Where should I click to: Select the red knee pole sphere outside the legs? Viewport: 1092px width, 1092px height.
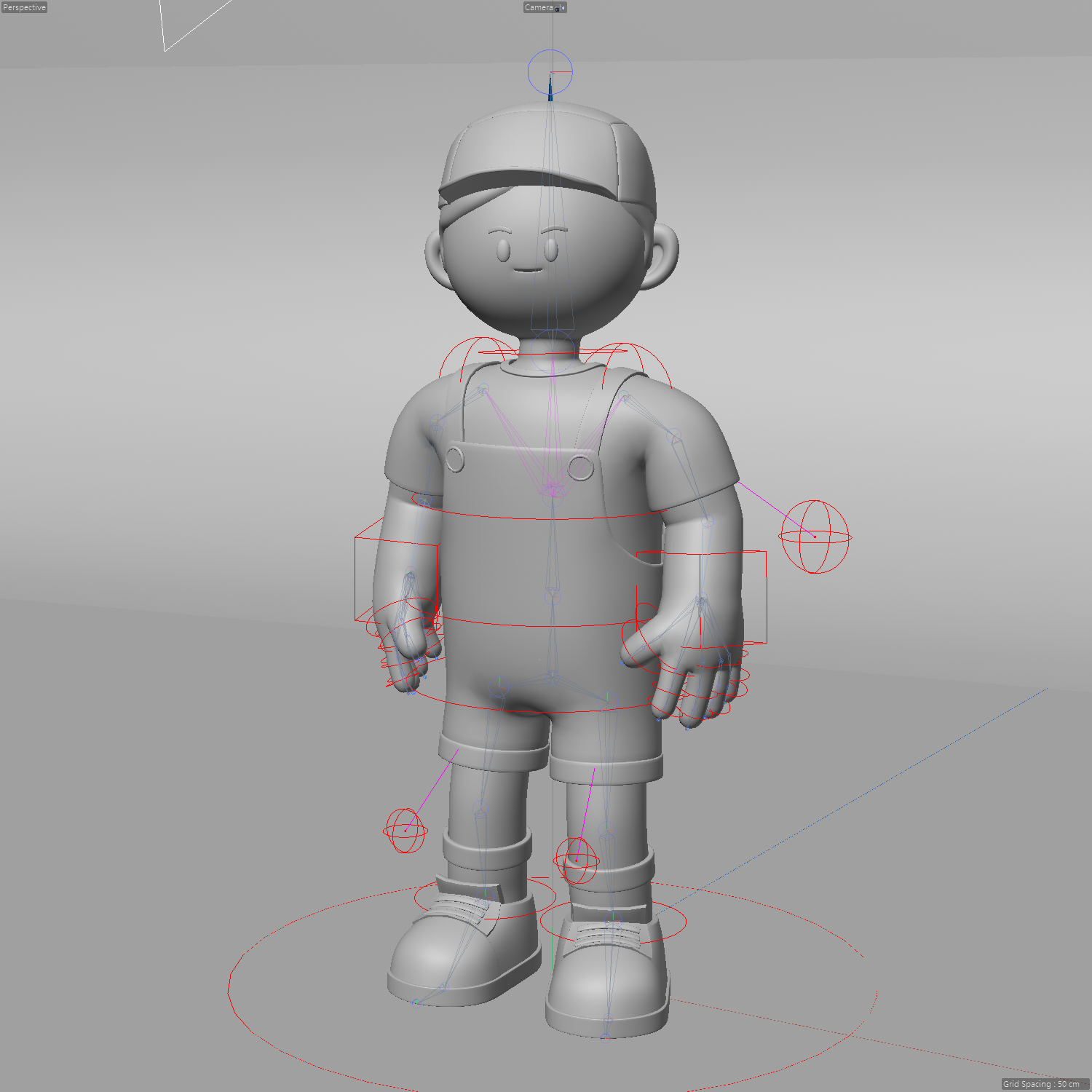(x=405, y=830)
